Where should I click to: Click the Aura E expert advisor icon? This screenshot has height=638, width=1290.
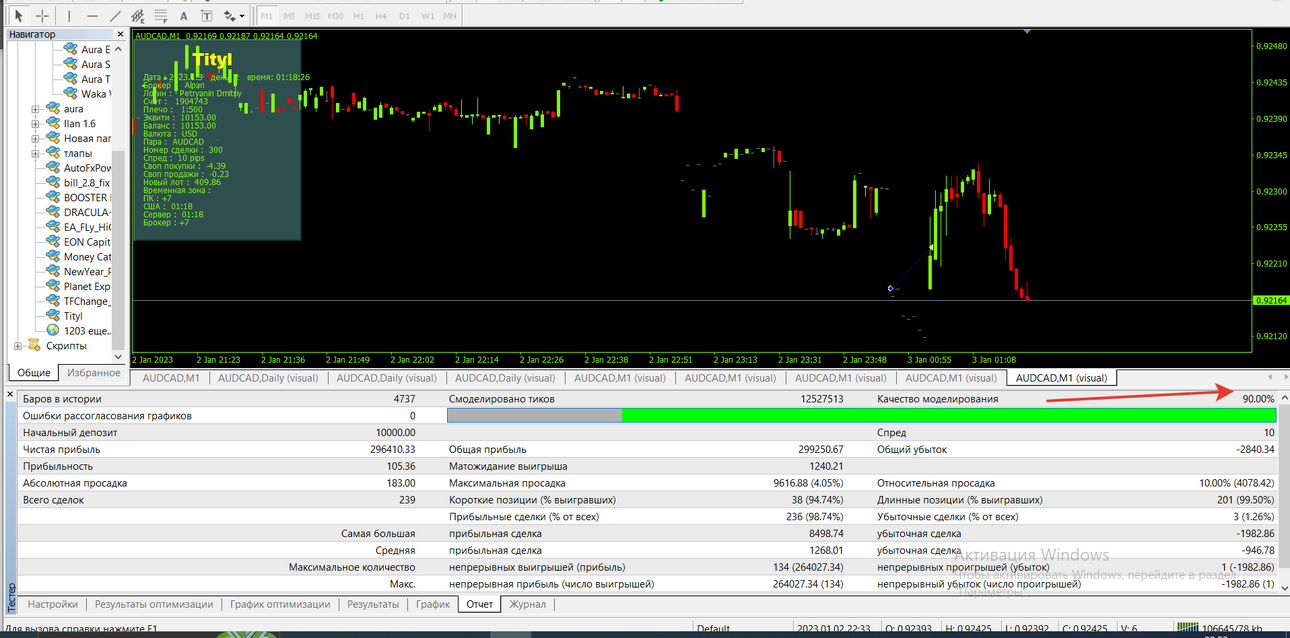69,49
